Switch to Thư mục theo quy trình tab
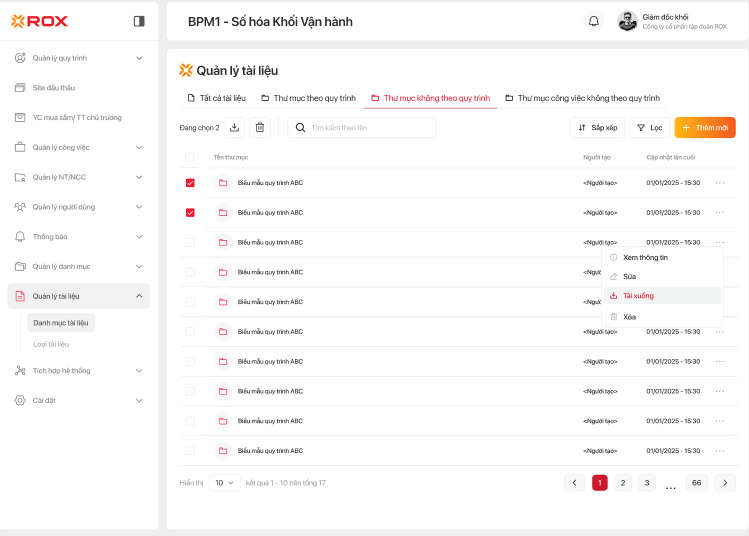The image size is (749, 536). click(x=308, y=98)
